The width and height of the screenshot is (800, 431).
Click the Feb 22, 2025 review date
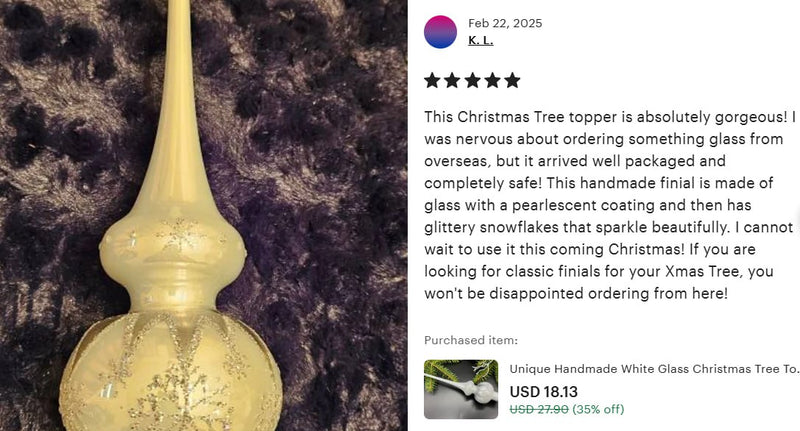[x=505, y=23]
